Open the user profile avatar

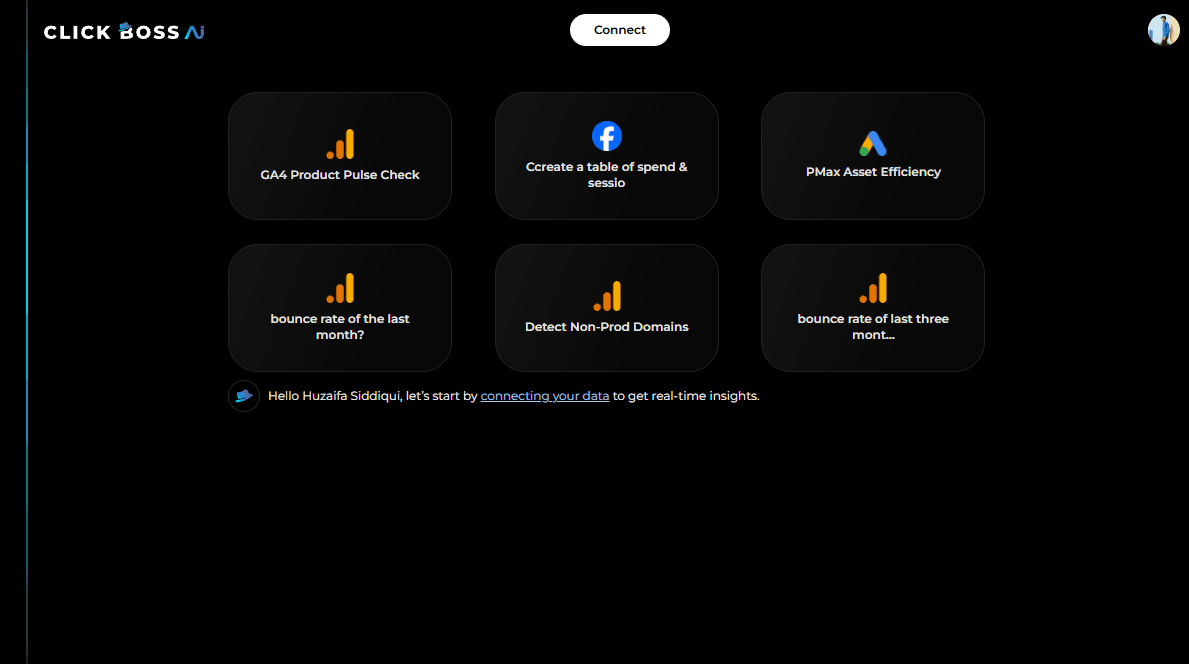click(1163, 30)
